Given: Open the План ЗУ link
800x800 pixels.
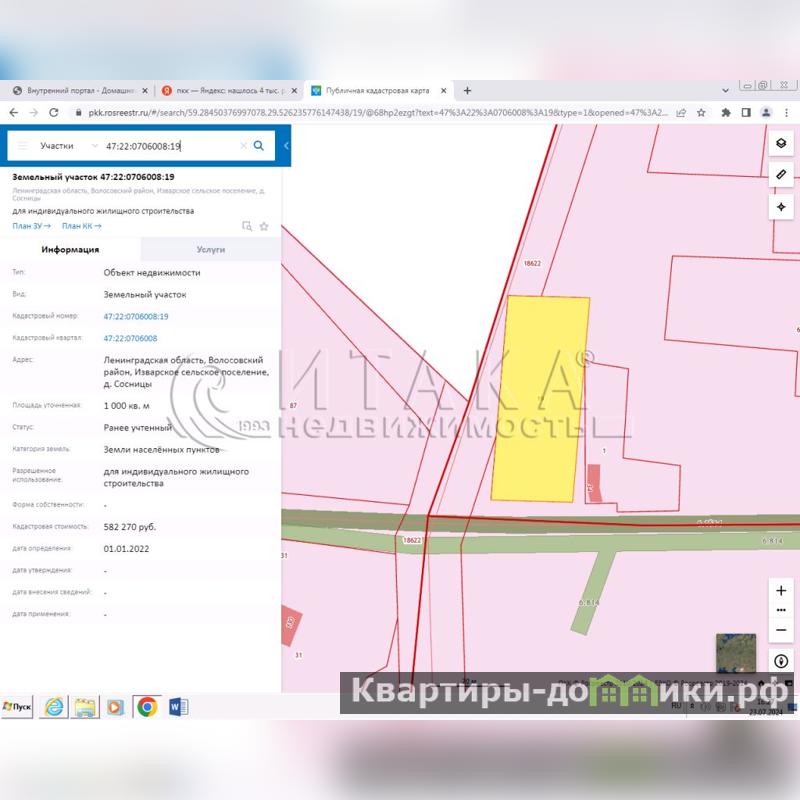Looking at the screenshot, I should (x=31, y=226).
